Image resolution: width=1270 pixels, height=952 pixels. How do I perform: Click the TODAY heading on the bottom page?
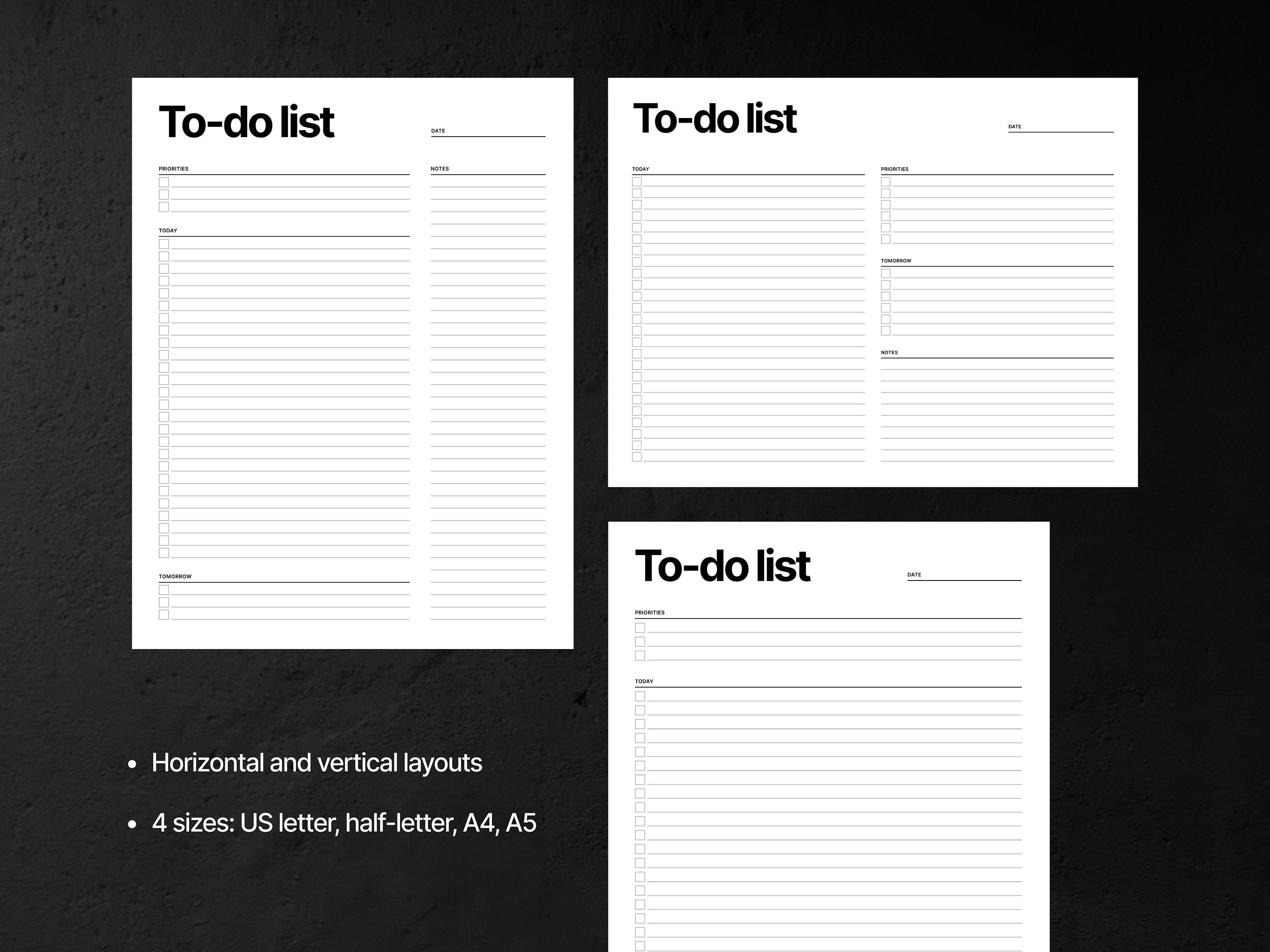[644, 682]
